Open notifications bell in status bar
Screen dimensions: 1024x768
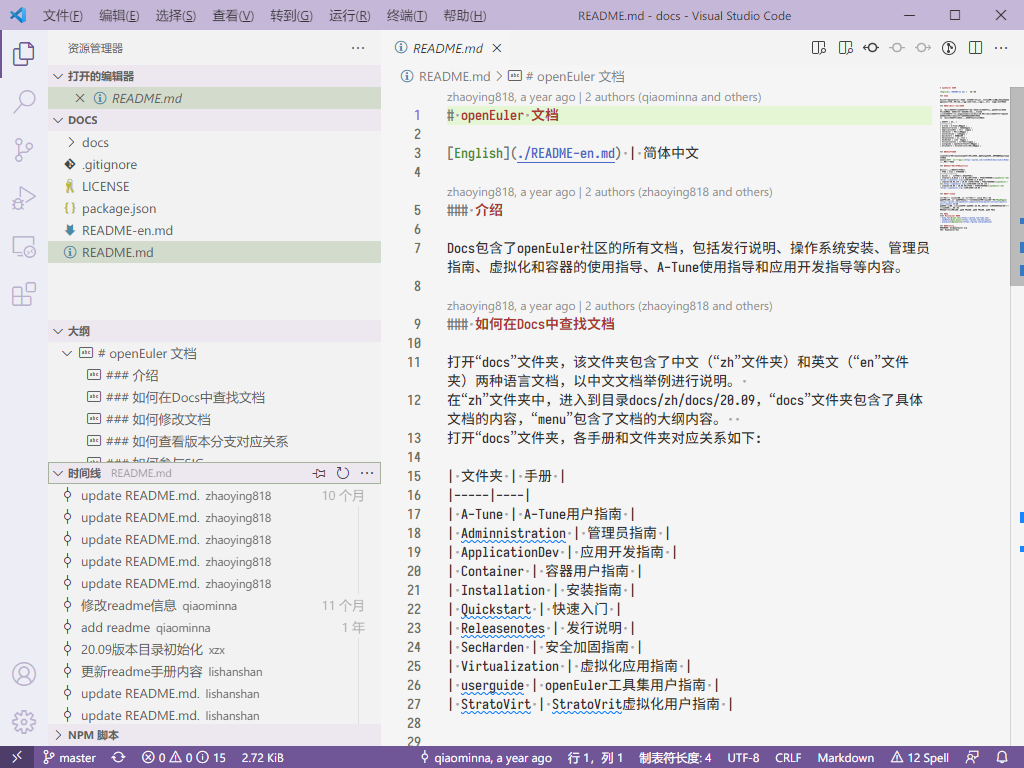pyautogui.click(x=1001, y=758)
